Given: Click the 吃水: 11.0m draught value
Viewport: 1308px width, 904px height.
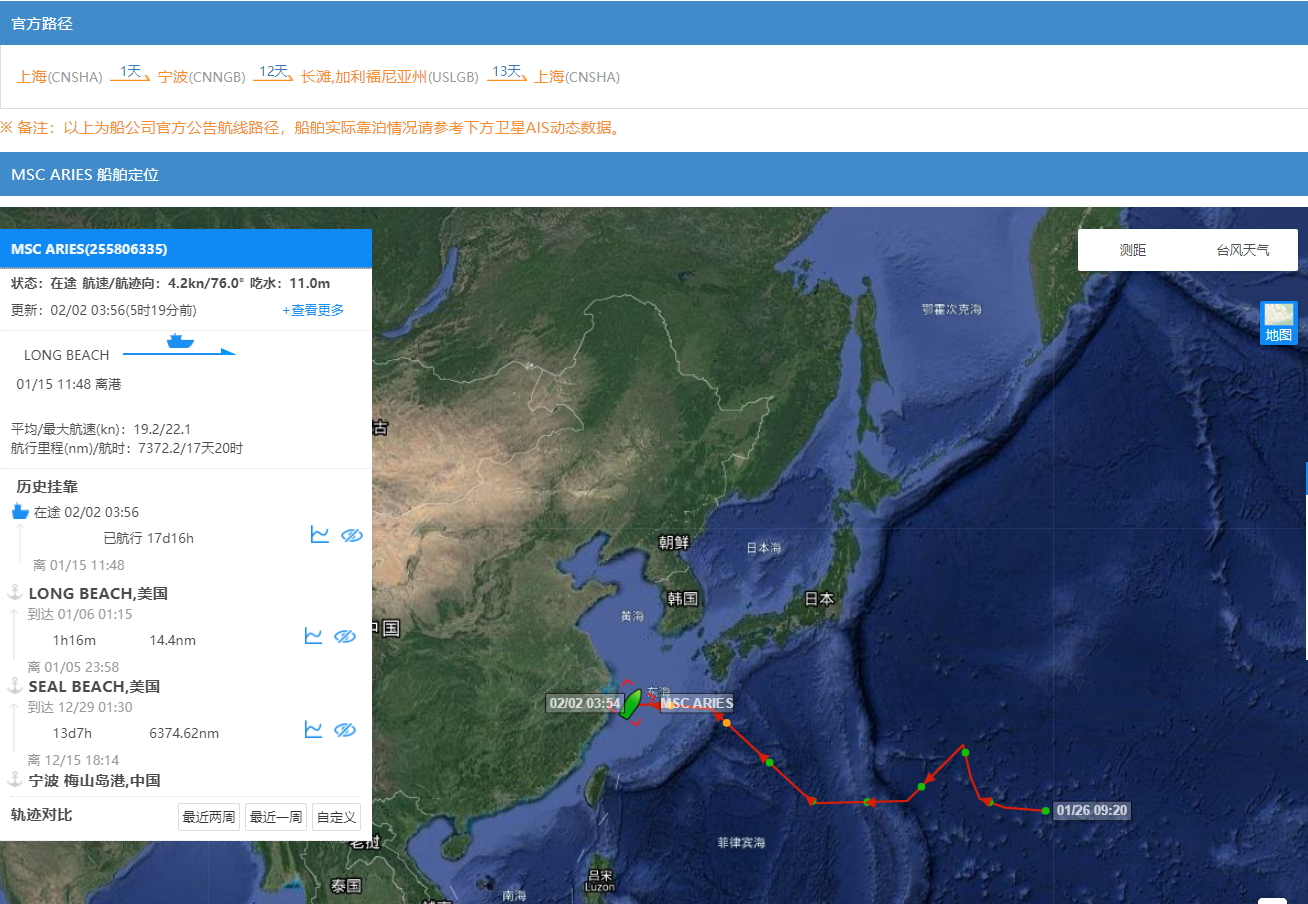Looking at the screenshot, I should pyautogui.click(x=290, y=283).
